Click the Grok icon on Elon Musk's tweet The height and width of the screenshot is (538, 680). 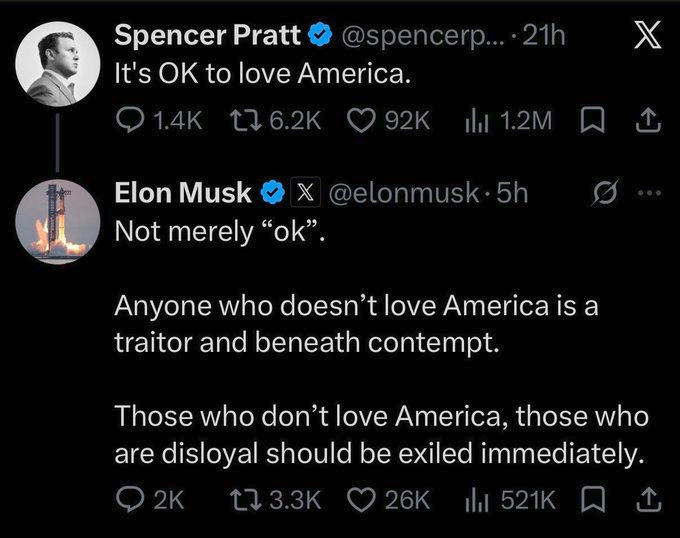(605, 192)
